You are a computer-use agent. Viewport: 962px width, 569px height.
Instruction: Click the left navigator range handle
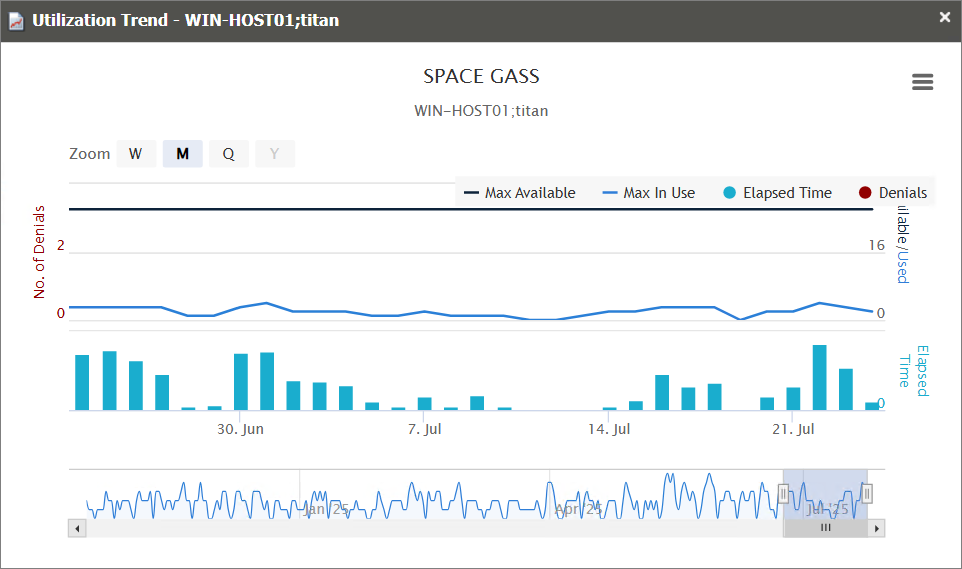[783, 494]
